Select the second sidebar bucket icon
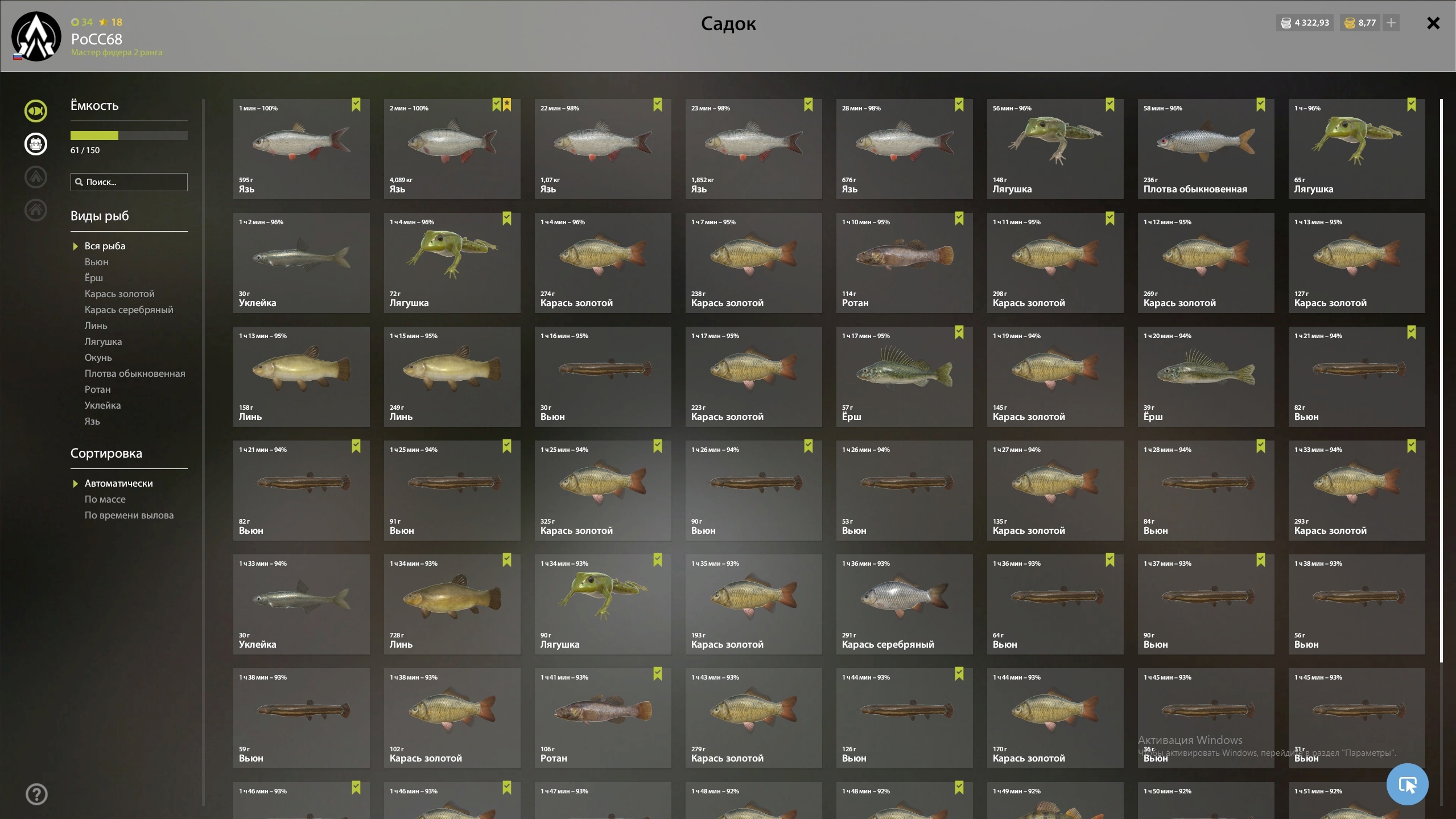Image resolution: width=1456 pixels, height=819 pixels. point(35,144)
